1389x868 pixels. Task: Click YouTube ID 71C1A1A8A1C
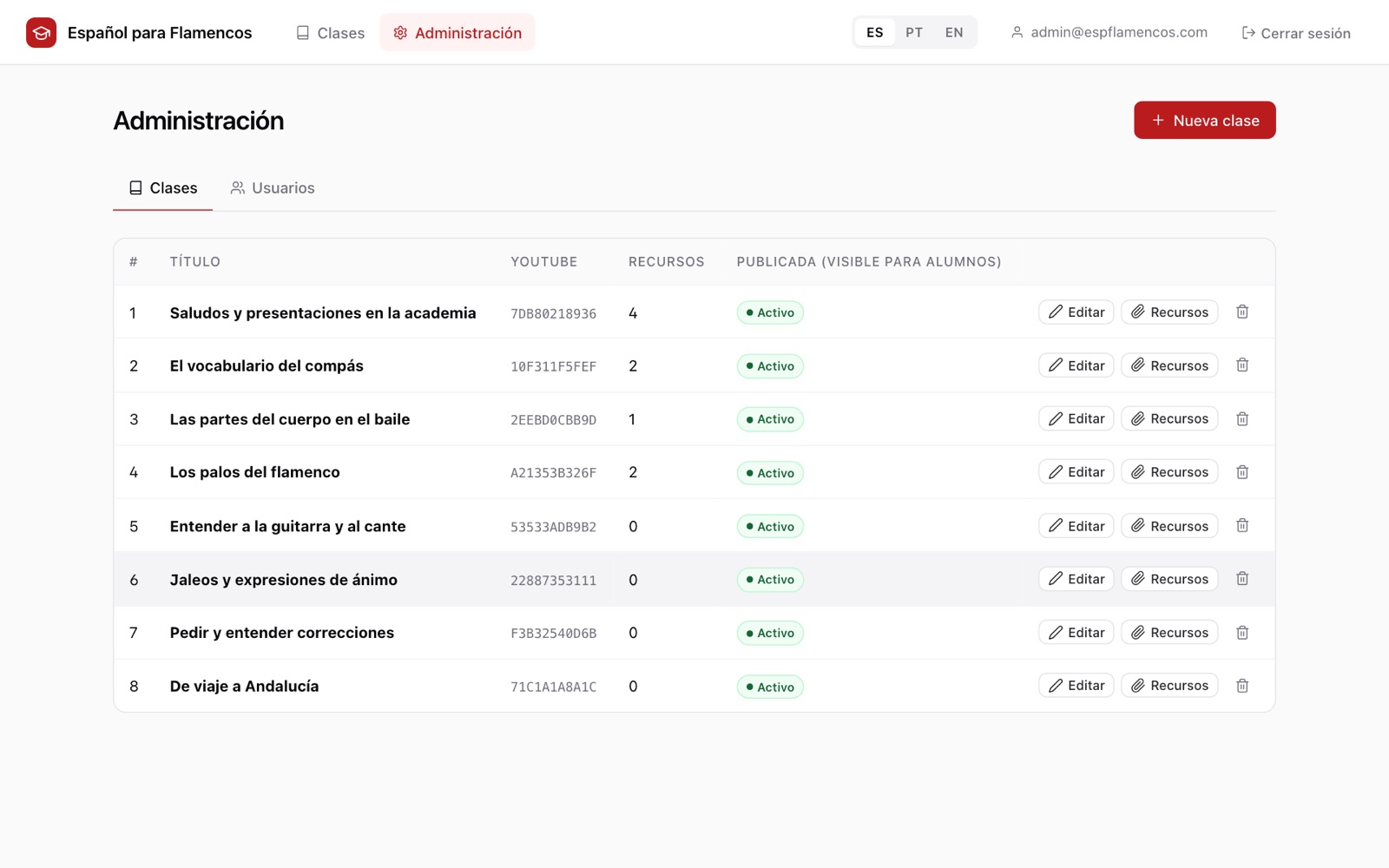553,687
